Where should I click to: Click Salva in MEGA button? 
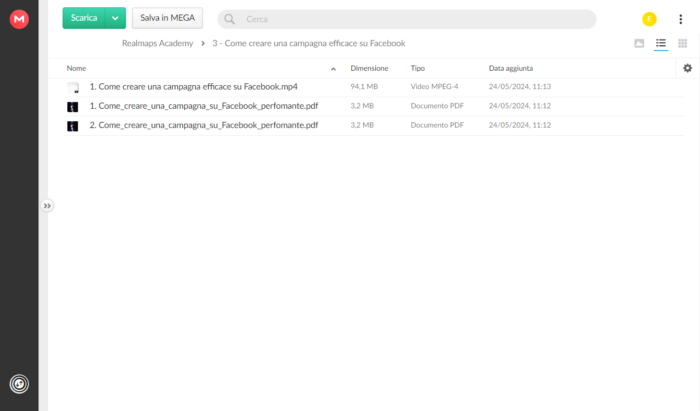click(x=167, y=18)
